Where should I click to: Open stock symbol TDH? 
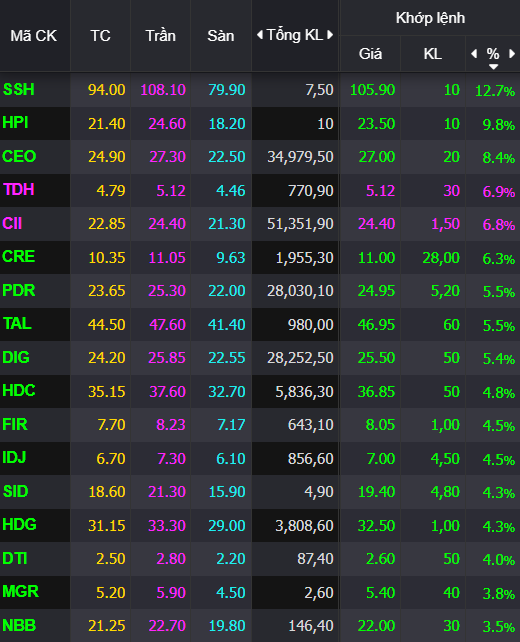[18, 190]
